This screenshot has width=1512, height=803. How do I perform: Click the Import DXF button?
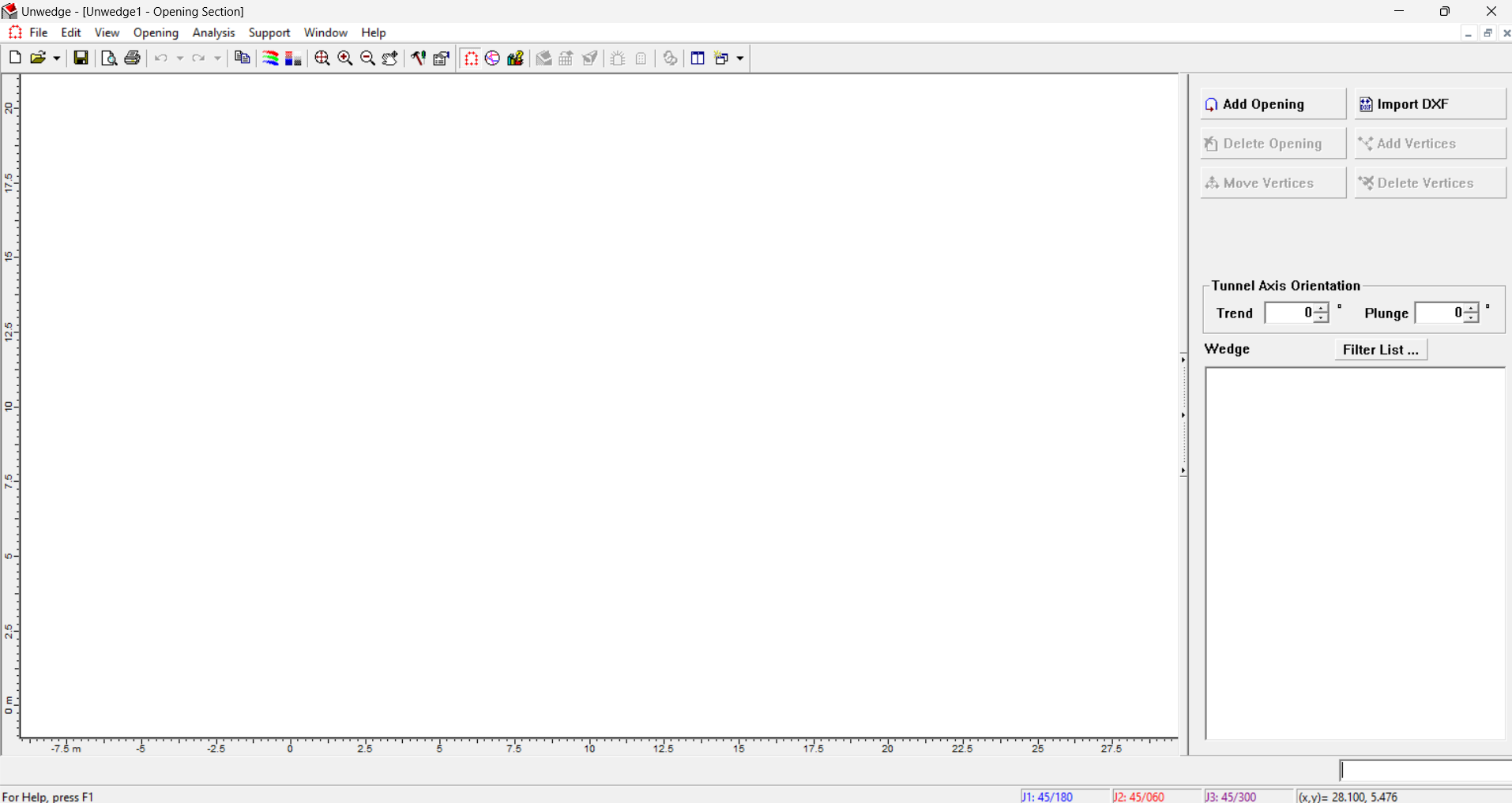click(x=1430, y=104)
